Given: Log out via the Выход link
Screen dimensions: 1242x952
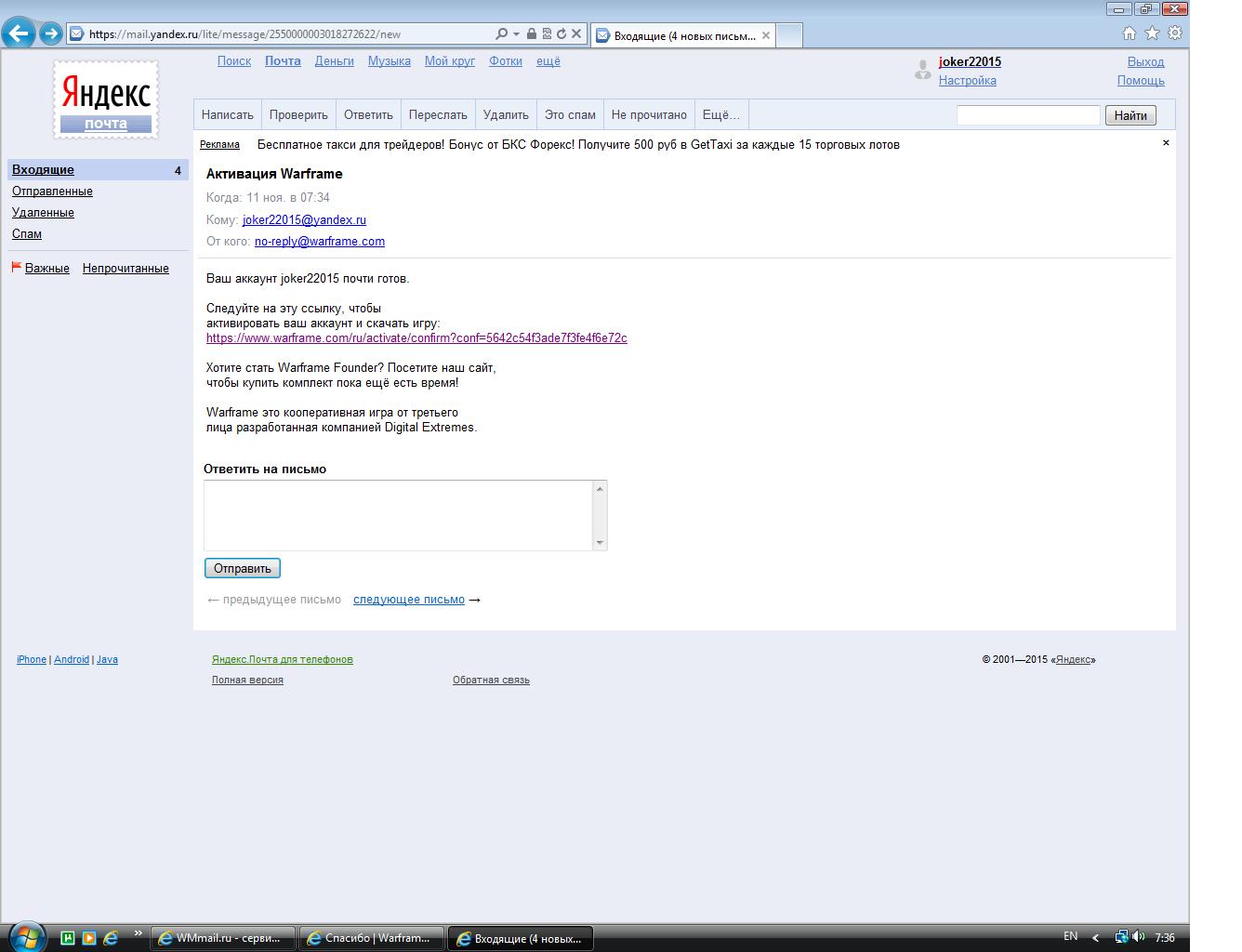Looking at the screenshot, I should coord(1146,62).
